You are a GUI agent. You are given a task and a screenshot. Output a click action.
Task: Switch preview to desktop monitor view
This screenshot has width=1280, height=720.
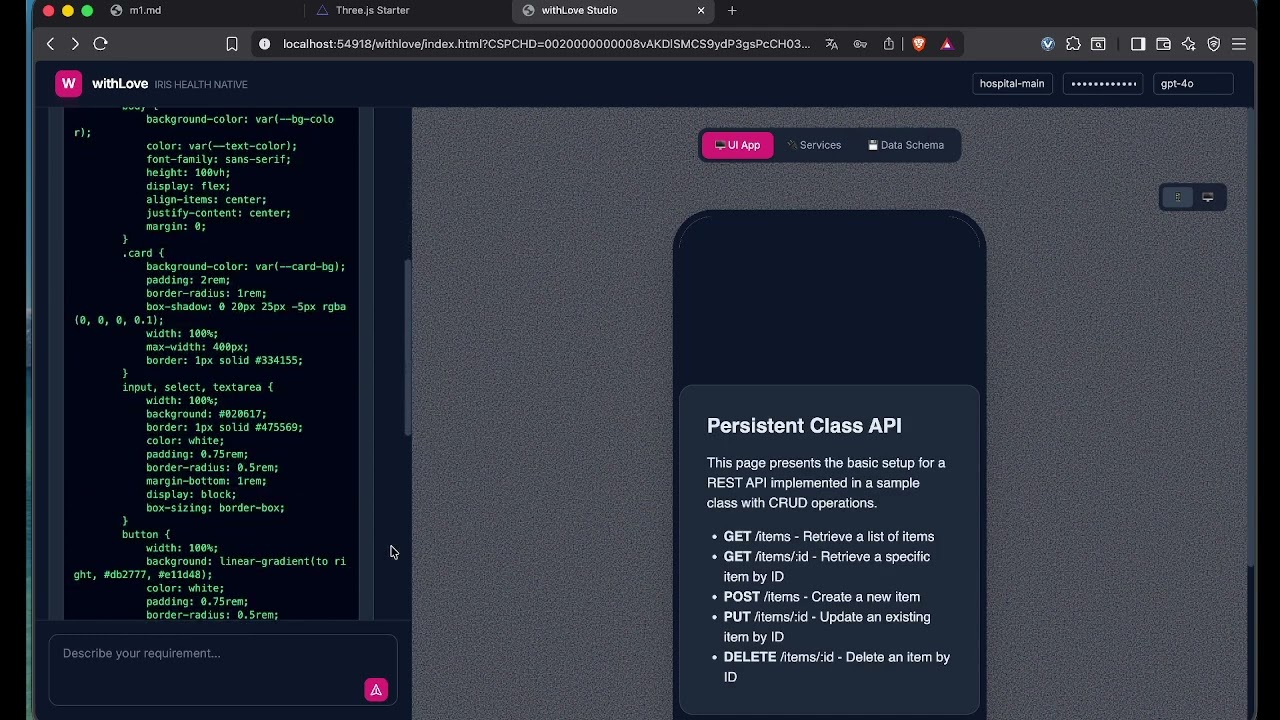1207,198
